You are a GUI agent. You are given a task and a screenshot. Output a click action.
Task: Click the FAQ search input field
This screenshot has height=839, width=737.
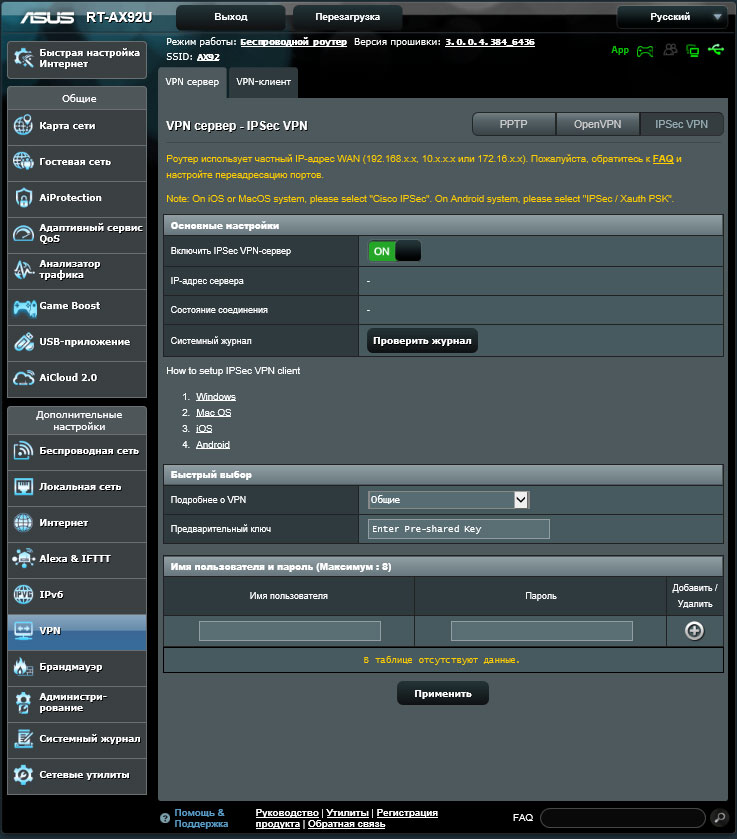click(622, 818)
